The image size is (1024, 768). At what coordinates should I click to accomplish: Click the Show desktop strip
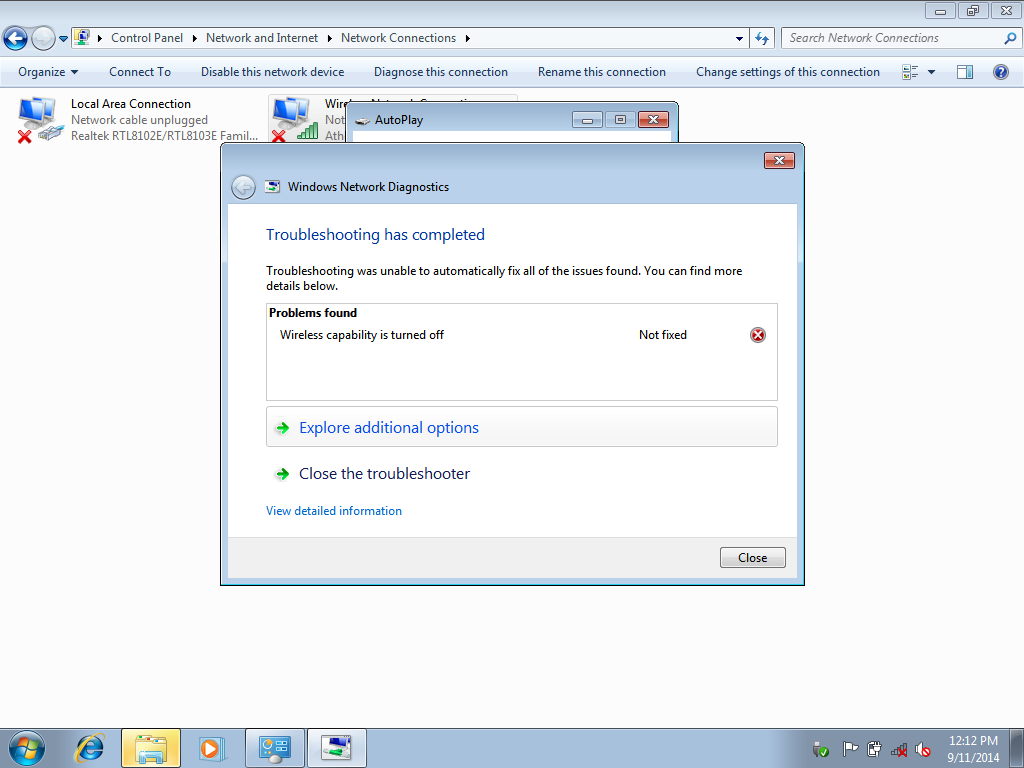[x=1017, y=748]
